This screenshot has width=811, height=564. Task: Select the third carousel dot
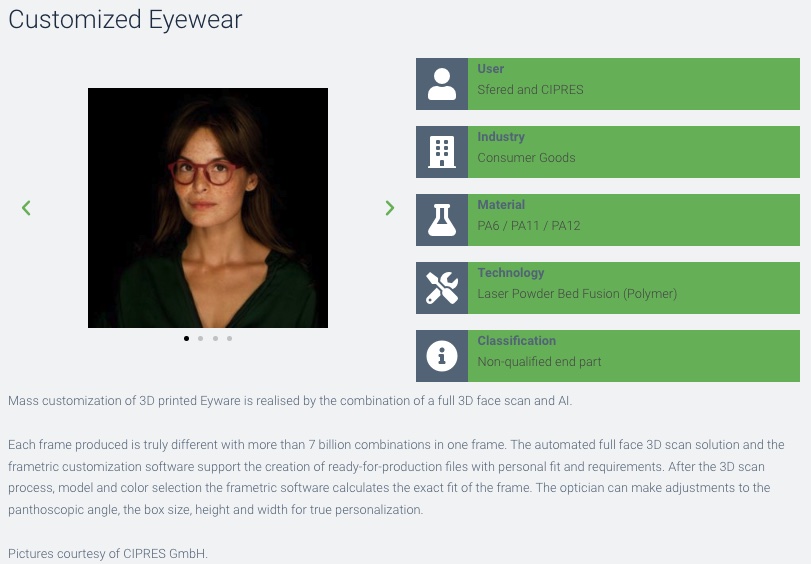pyautogui.click(x=215, y=338)
